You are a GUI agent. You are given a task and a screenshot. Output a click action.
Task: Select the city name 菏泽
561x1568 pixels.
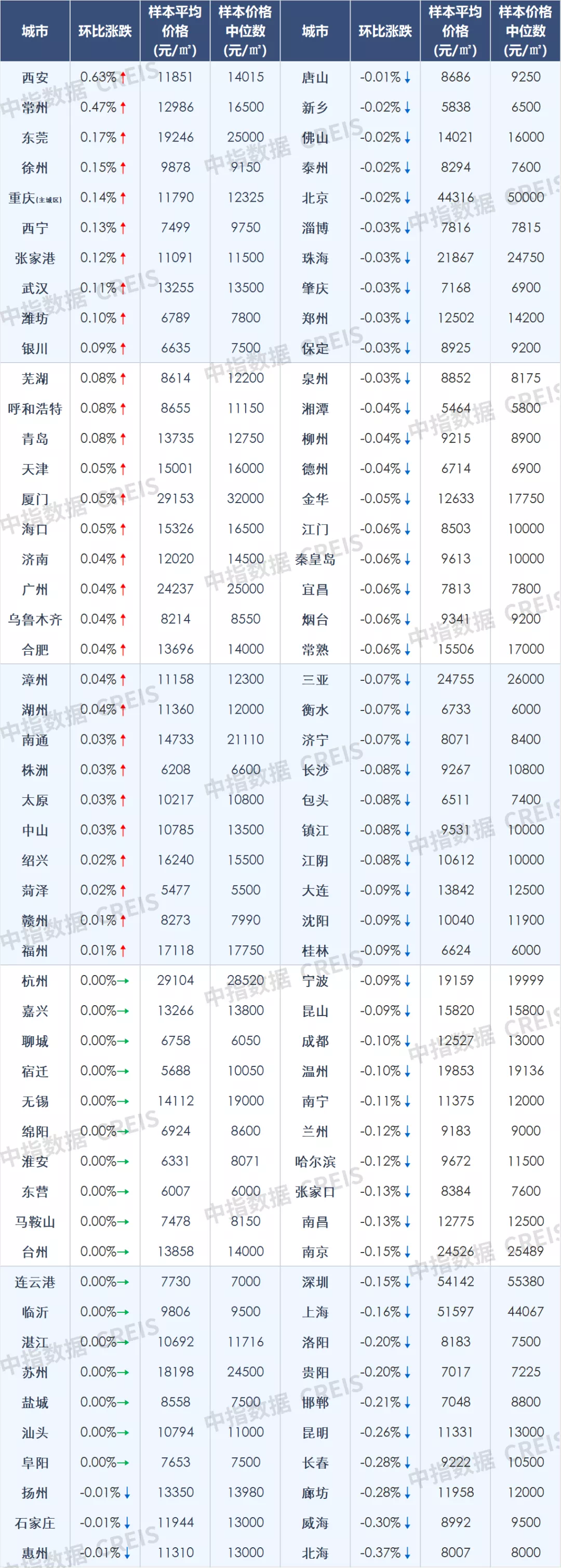click(35, 890)
